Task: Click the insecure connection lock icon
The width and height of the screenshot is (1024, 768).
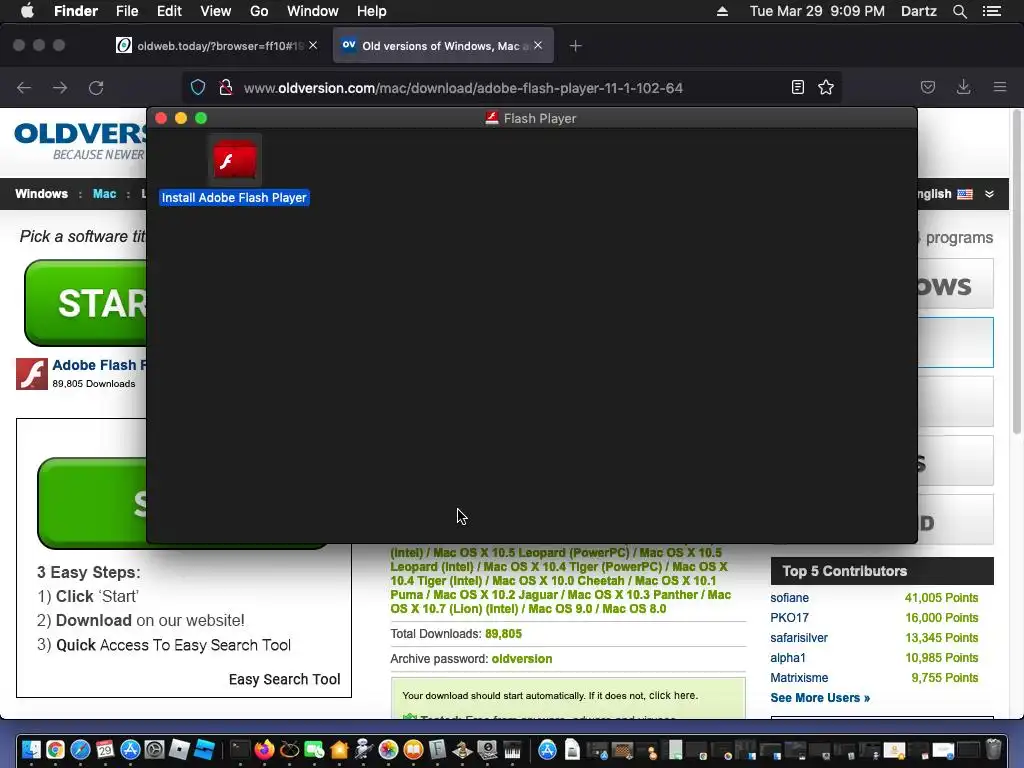Action: coord(226,88)
